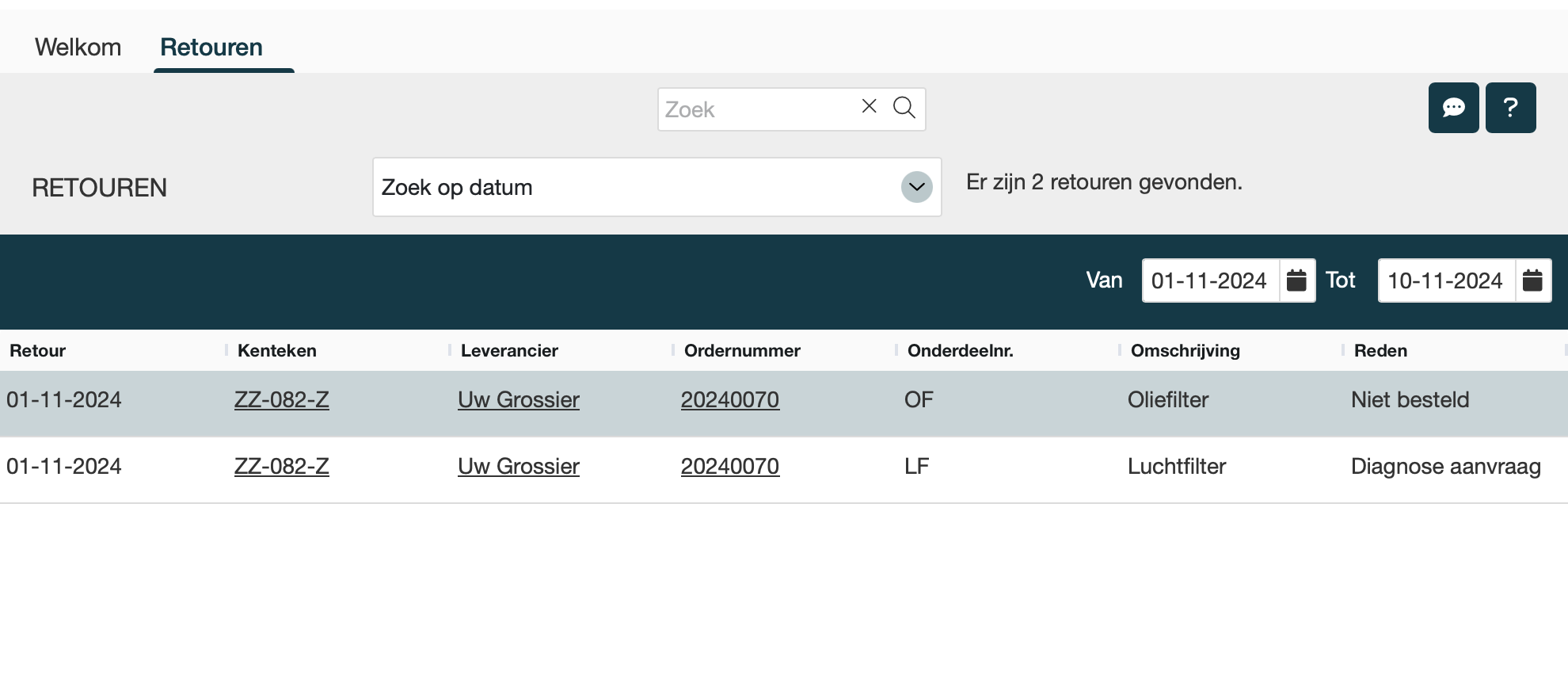
Task: Sort by the Retour column header
Action: coord(37,351)
